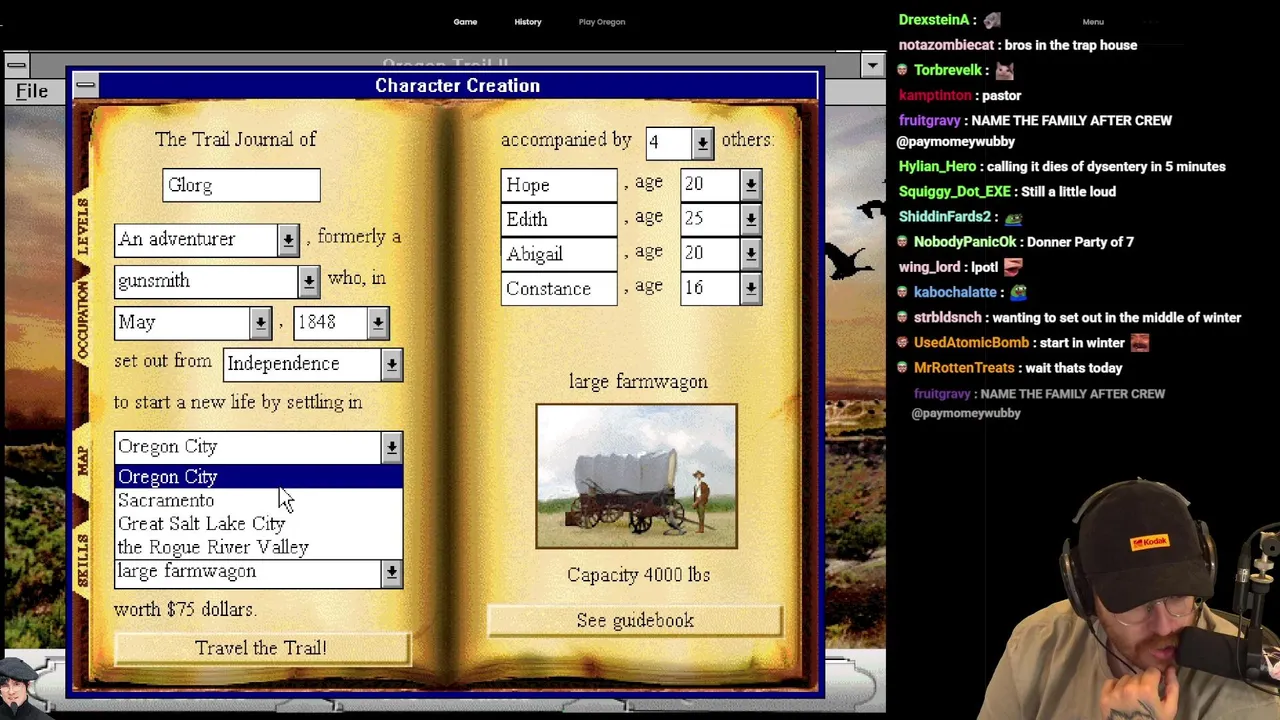Select Sacramento in the destination list
1280x720 pixels.
259,500
